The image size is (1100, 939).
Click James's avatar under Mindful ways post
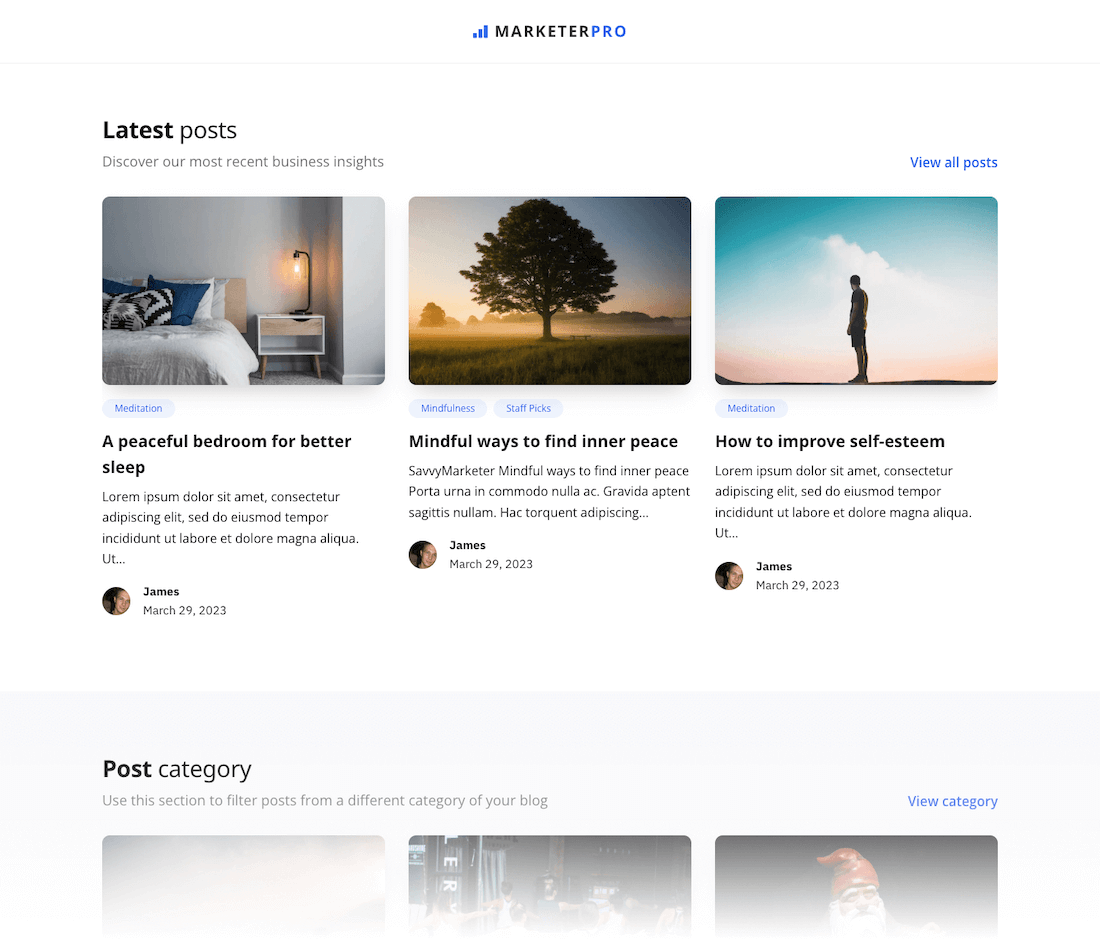point(423,555)
